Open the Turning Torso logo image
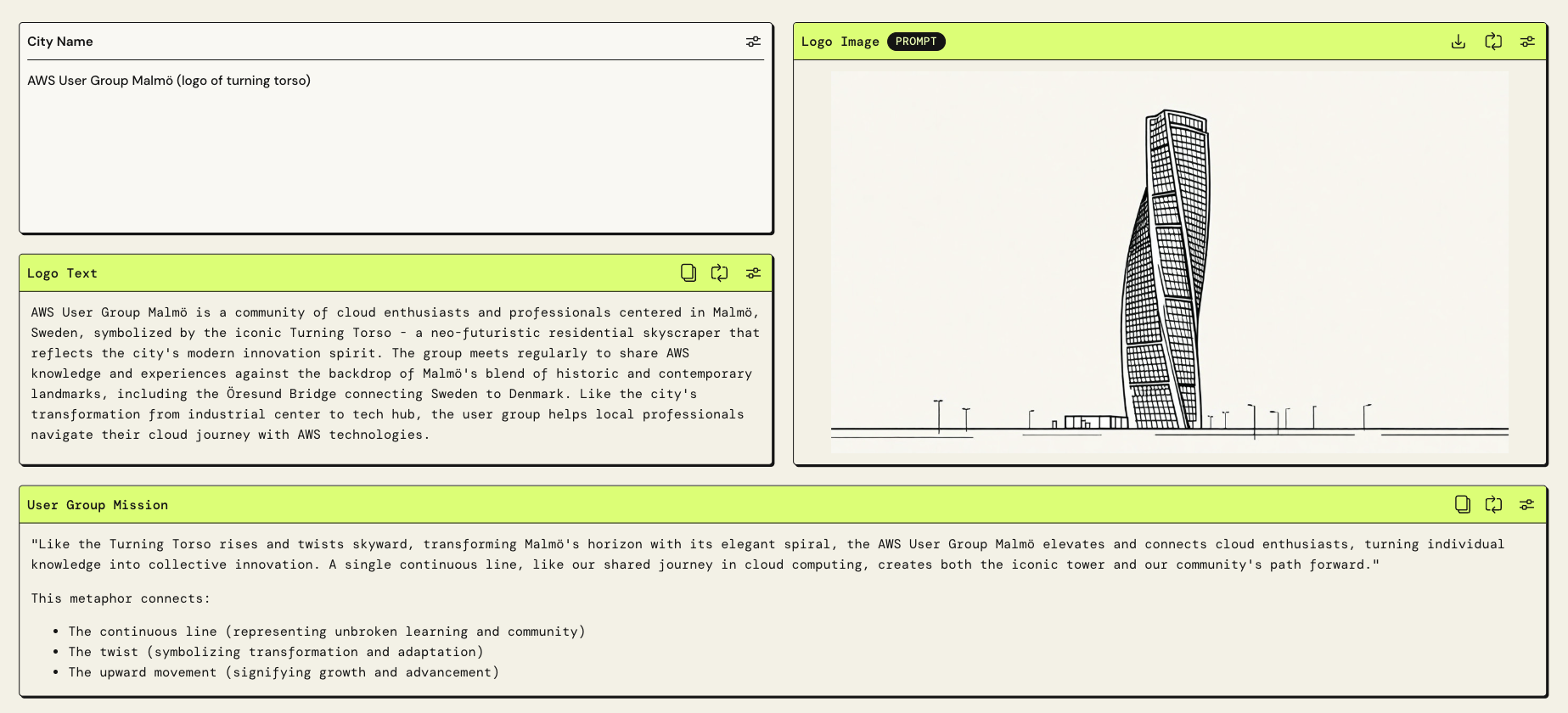The width and height of the screenshot is (1568, 713). tap(1170, 261)
